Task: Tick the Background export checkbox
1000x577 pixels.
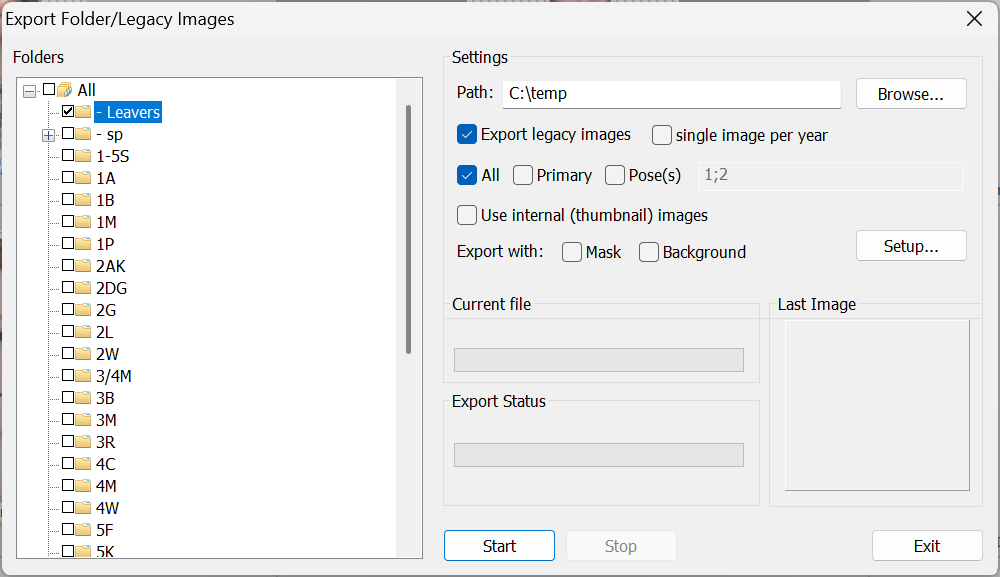Action: (x=649, y=252)
